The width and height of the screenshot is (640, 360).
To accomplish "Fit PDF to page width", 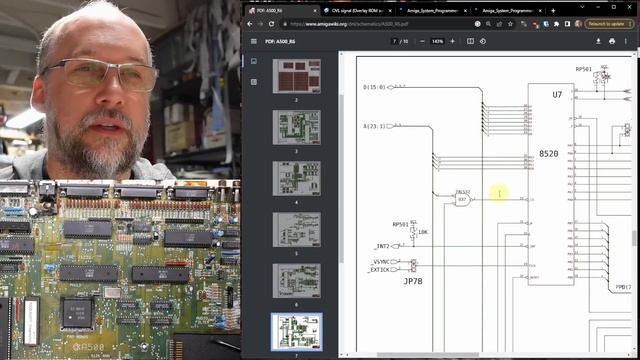I will pos(470,41).
